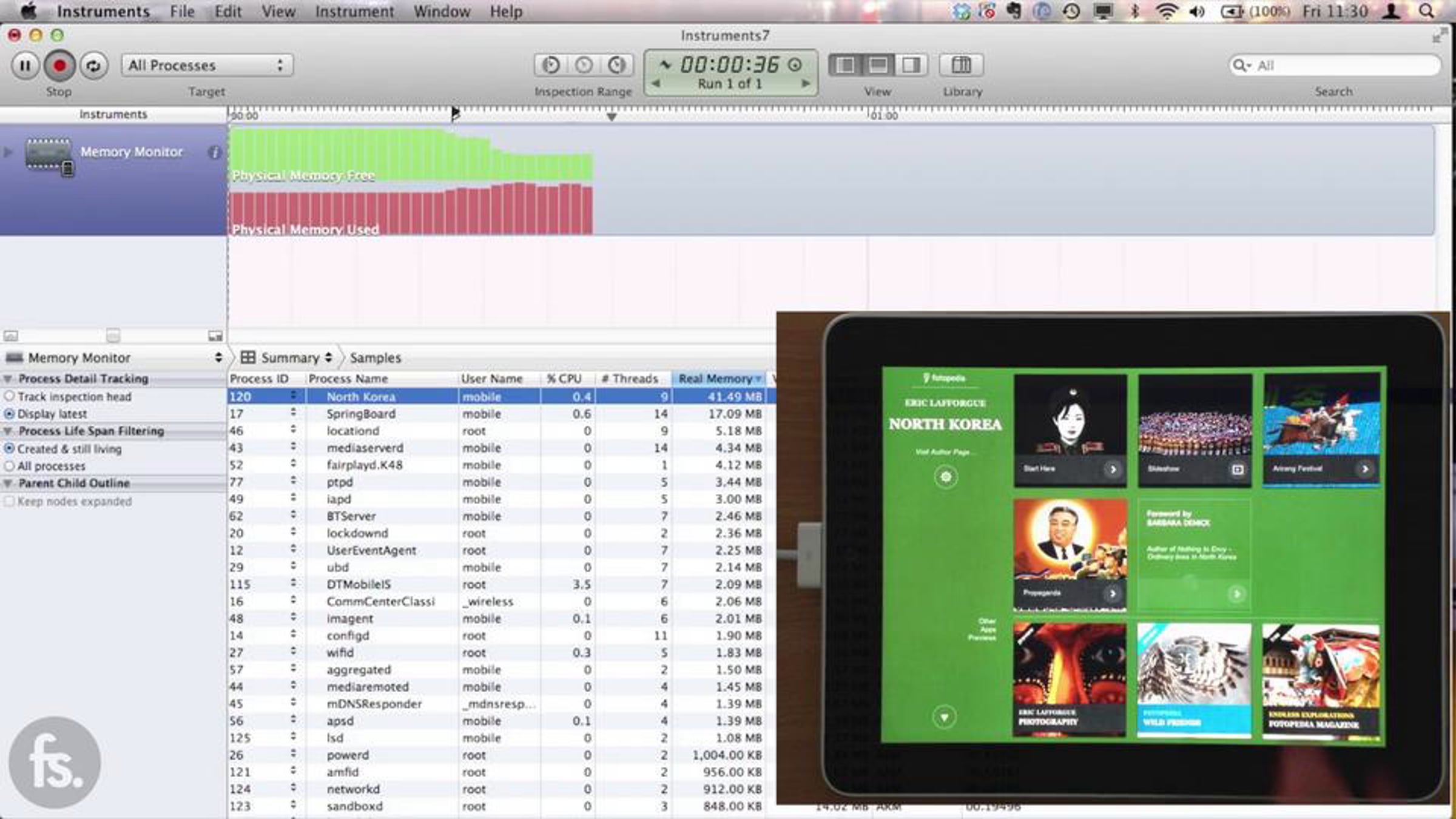Viewport: 1456px width, 819px height.
Task: Click the display mirroring menu bar icon
Action: click(x=1102, y=11)
